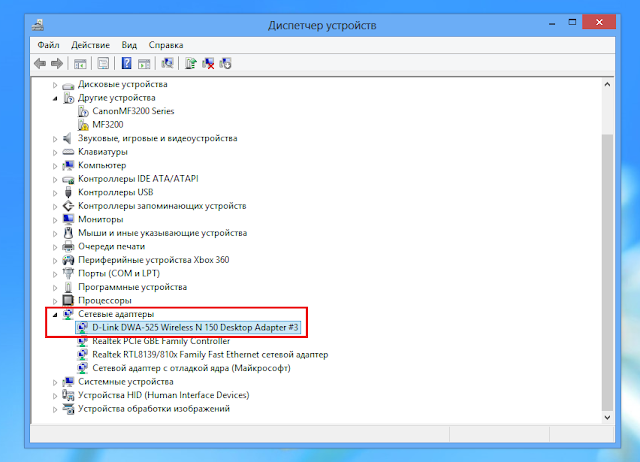Select Realtek RTL8139/810x Family Fast Ethernet adapter
Viewport: 640px width, 462px height.
210,354
